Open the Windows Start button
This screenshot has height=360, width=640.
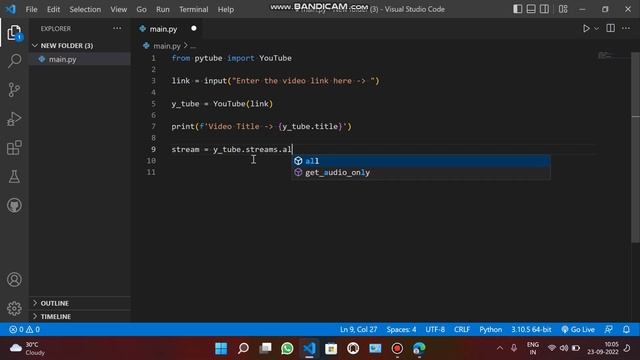pyautogui.click(x=221, y=349)
